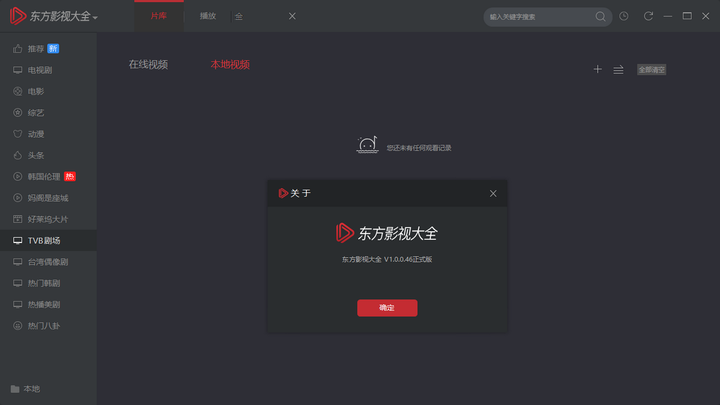
Task: Click version text 东方影视大全 V1.0.0.46正式版
Action: [x=387, y=259]
